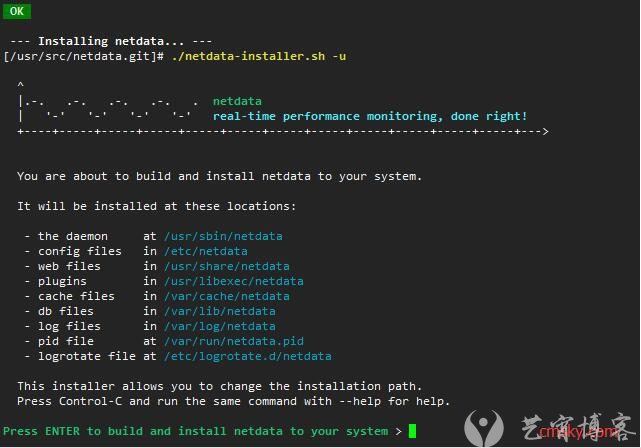Click 'real-time performance monitoring, done right!' text
Screen dimensions: 641x448
click(x=370, y=116)
